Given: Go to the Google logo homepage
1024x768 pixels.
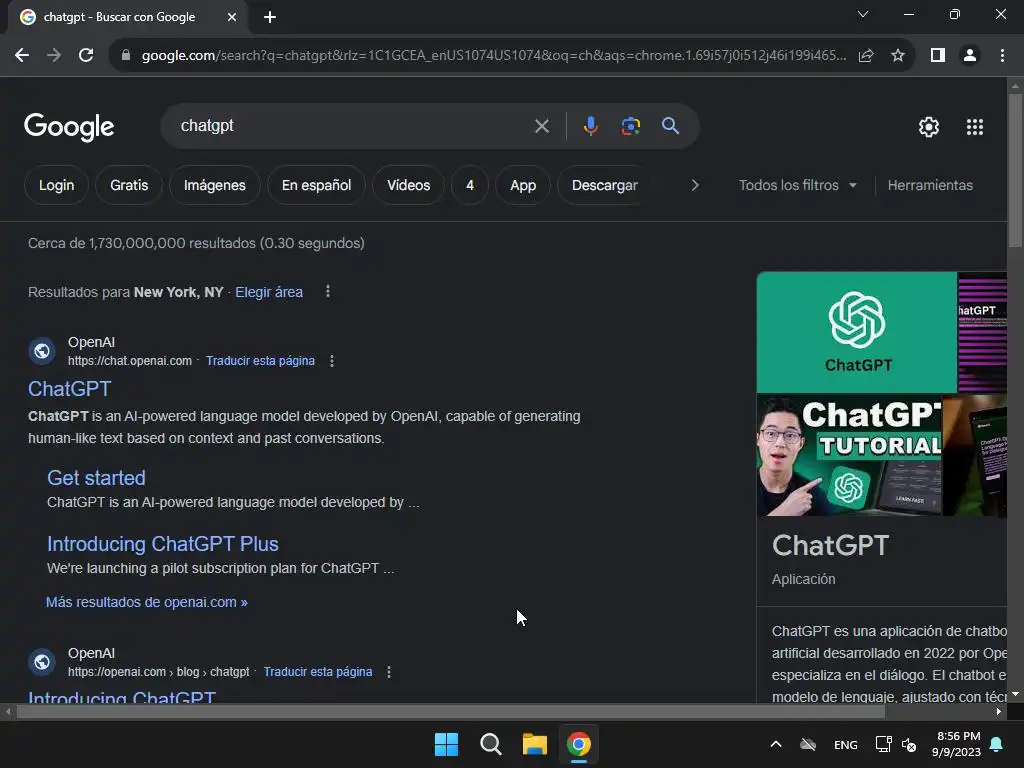Looking at the screenshot, I should (x=69, y=127).
